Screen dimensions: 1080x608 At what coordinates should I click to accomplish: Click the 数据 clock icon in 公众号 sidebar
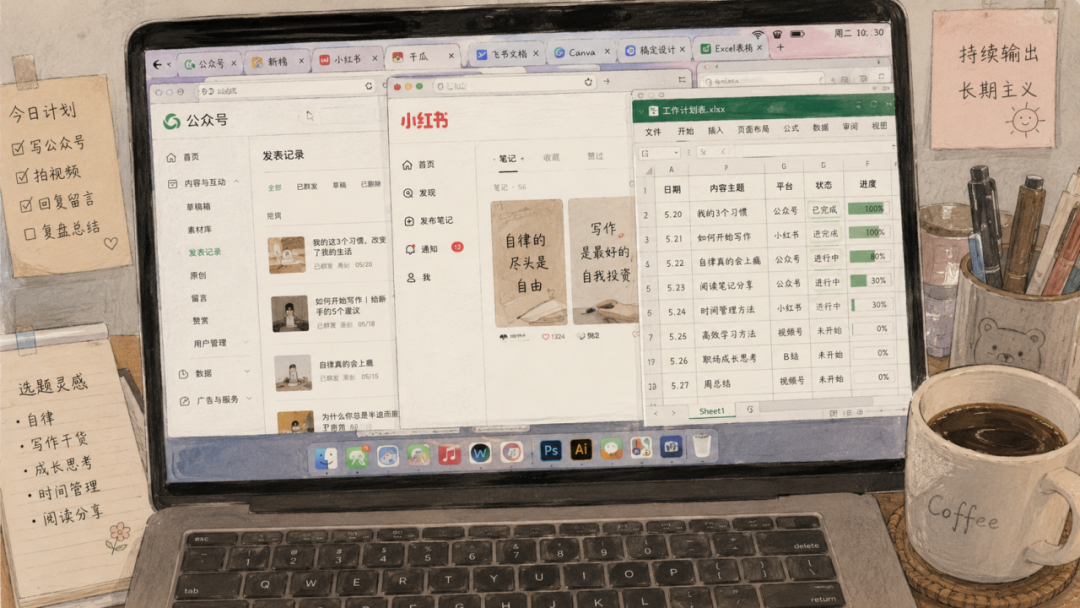[x=183, y=374]
